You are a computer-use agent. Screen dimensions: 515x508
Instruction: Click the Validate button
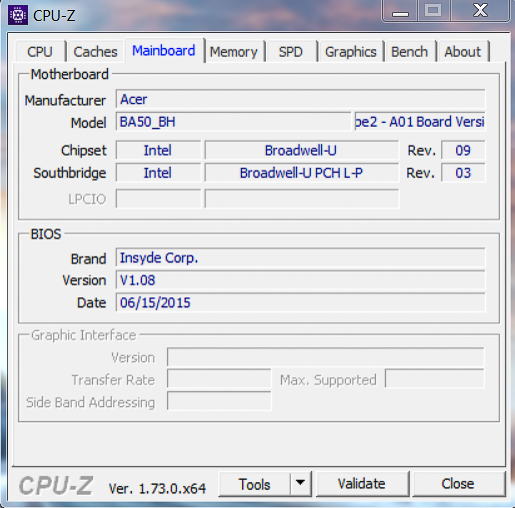click(362, 483)
